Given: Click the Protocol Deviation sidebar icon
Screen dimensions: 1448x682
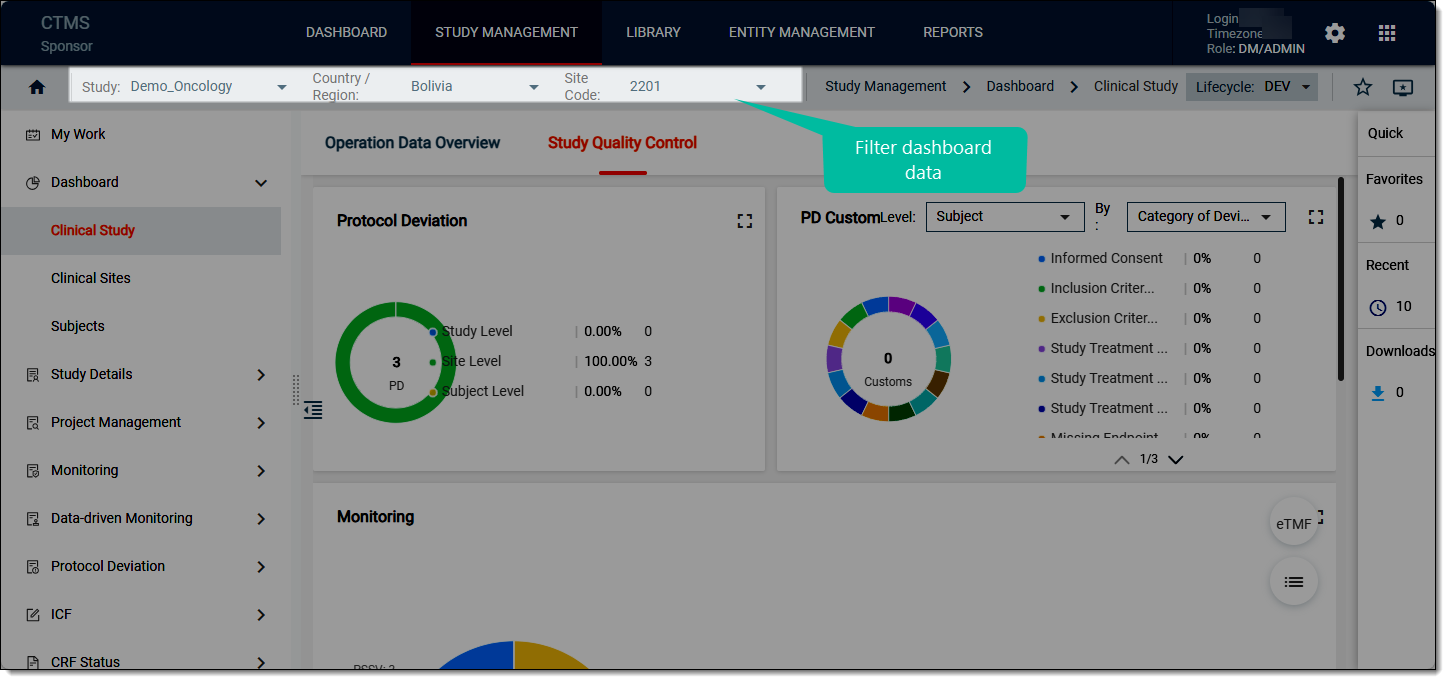Looking at the screenshot, I should (33, 567).
